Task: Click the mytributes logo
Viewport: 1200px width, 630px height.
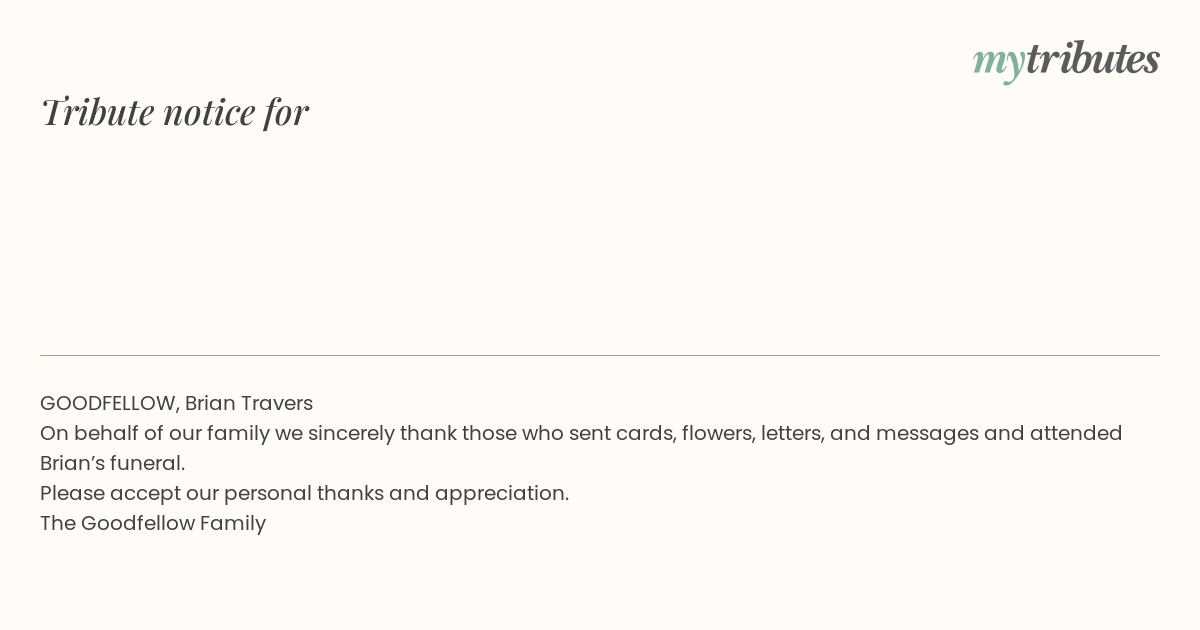Action: point(1066,60)
